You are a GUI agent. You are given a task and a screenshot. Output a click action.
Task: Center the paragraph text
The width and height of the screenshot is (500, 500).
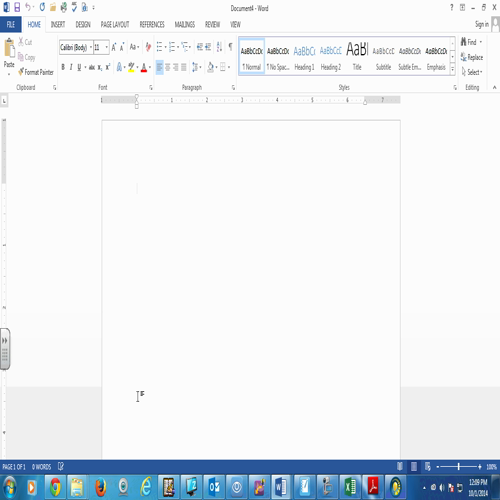167,67
